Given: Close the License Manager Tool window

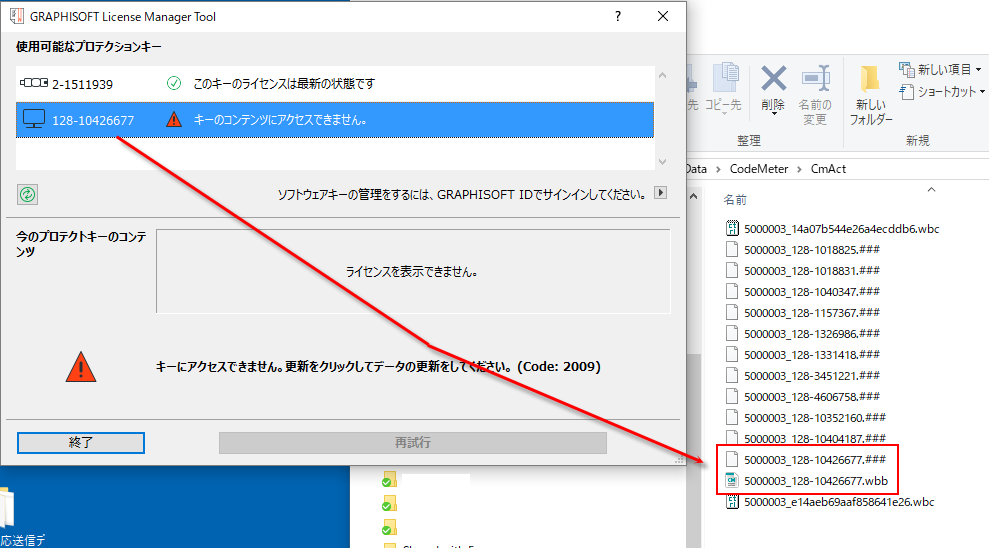Looking at the screenshot, I should pyautogui.click(x=663, y=16).
